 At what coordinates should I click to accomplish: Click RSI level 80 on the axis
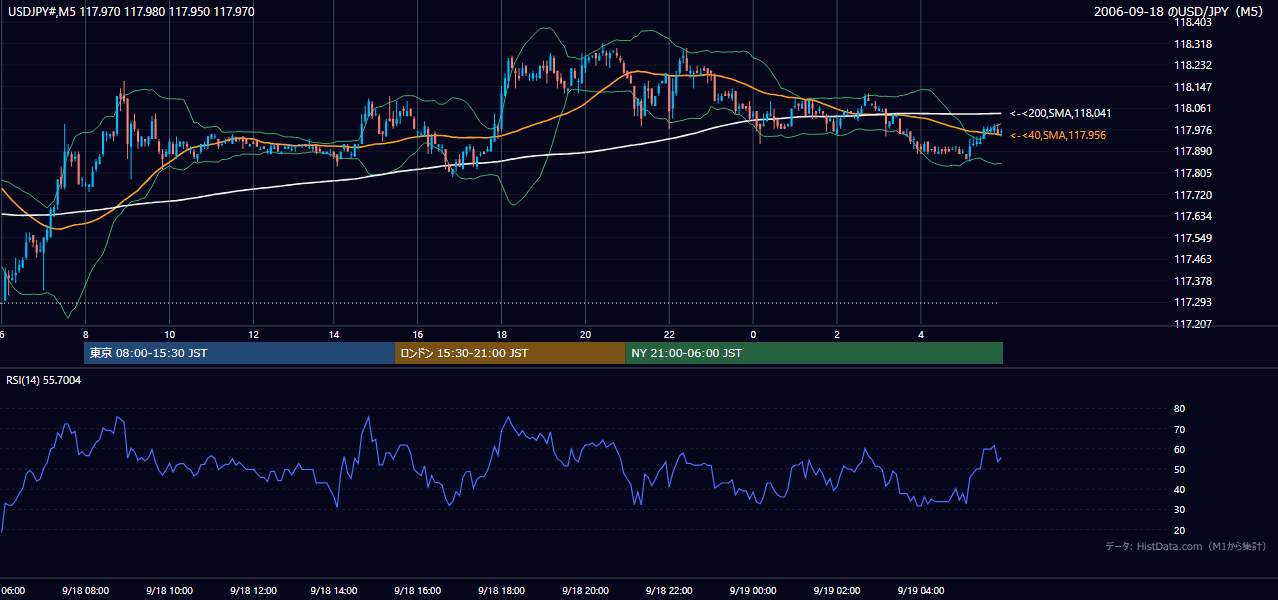pyautogui.click(x=1179, y=409)
